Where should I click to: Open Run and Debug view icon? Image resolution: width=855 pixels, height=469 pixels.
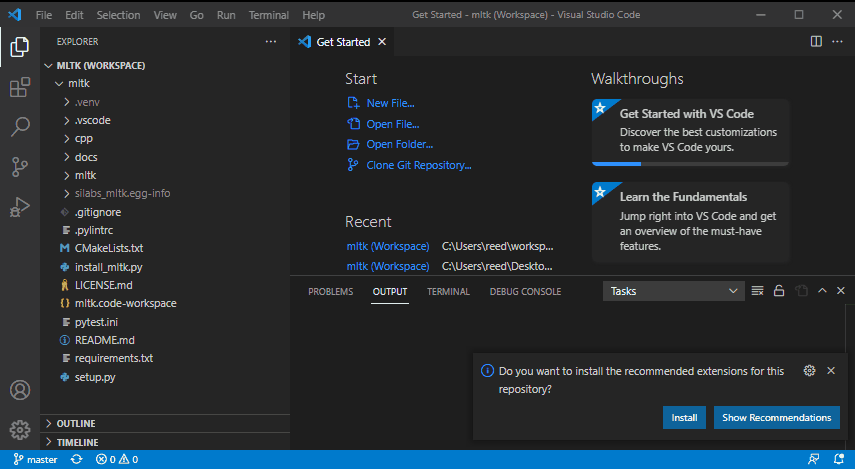click(19, 206)
